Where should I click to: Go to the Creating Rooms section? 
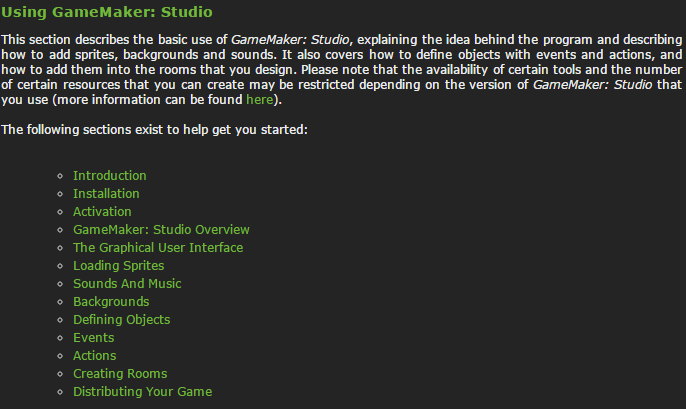tap(120, 374)
